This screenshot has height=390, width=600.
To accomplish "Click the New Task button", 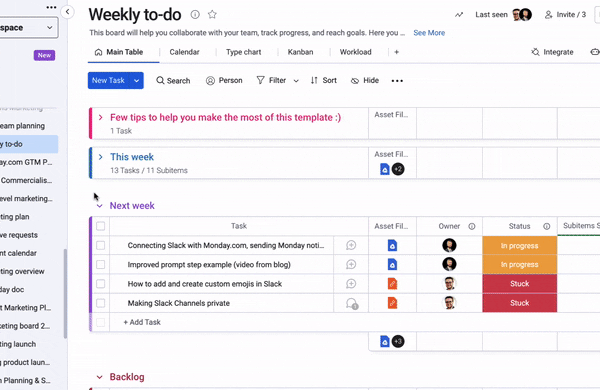I will click(109, 81).
